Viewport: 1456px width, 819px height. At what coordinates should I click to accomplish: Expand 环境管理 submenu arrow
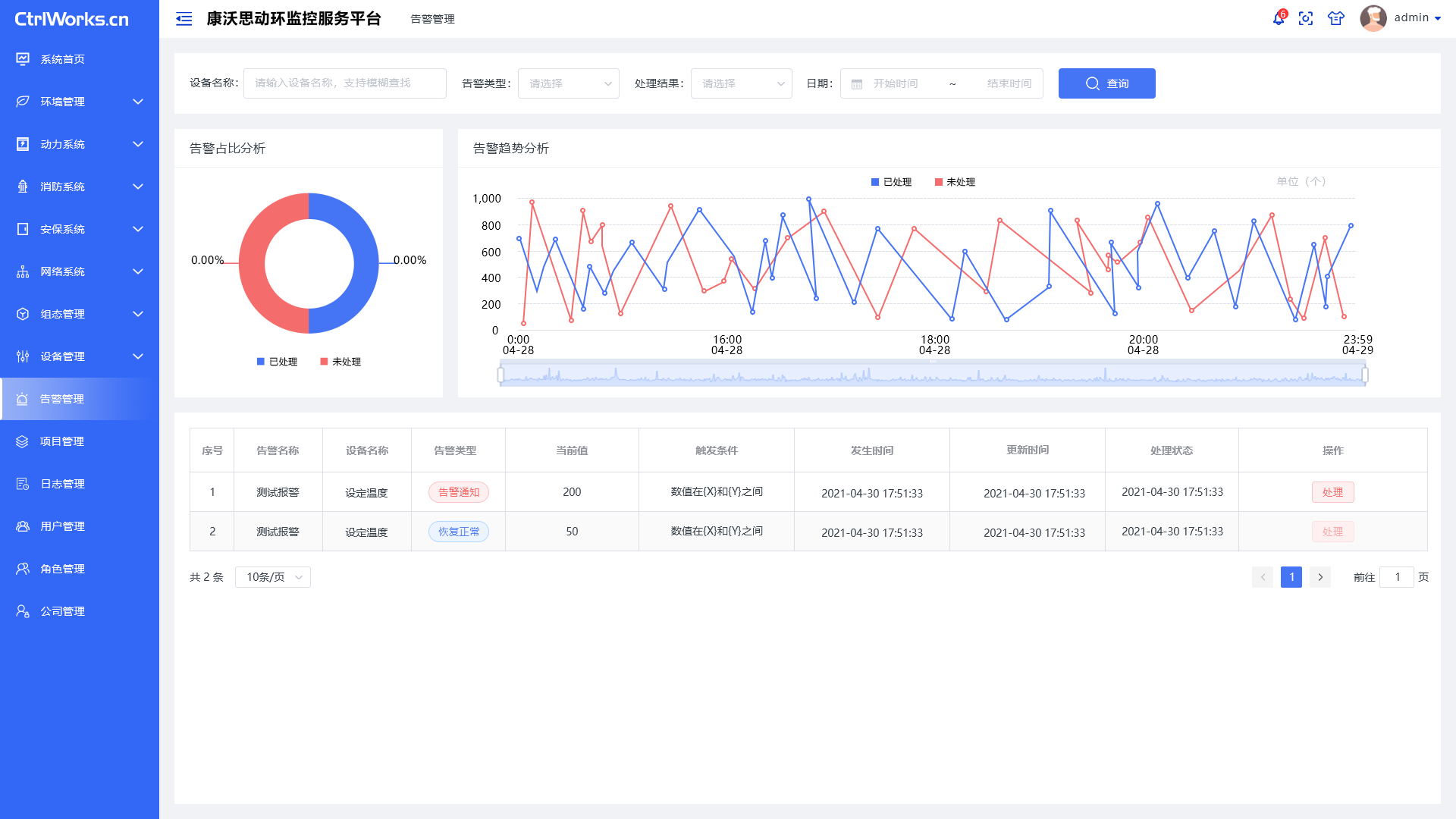[x=138, y=102]
